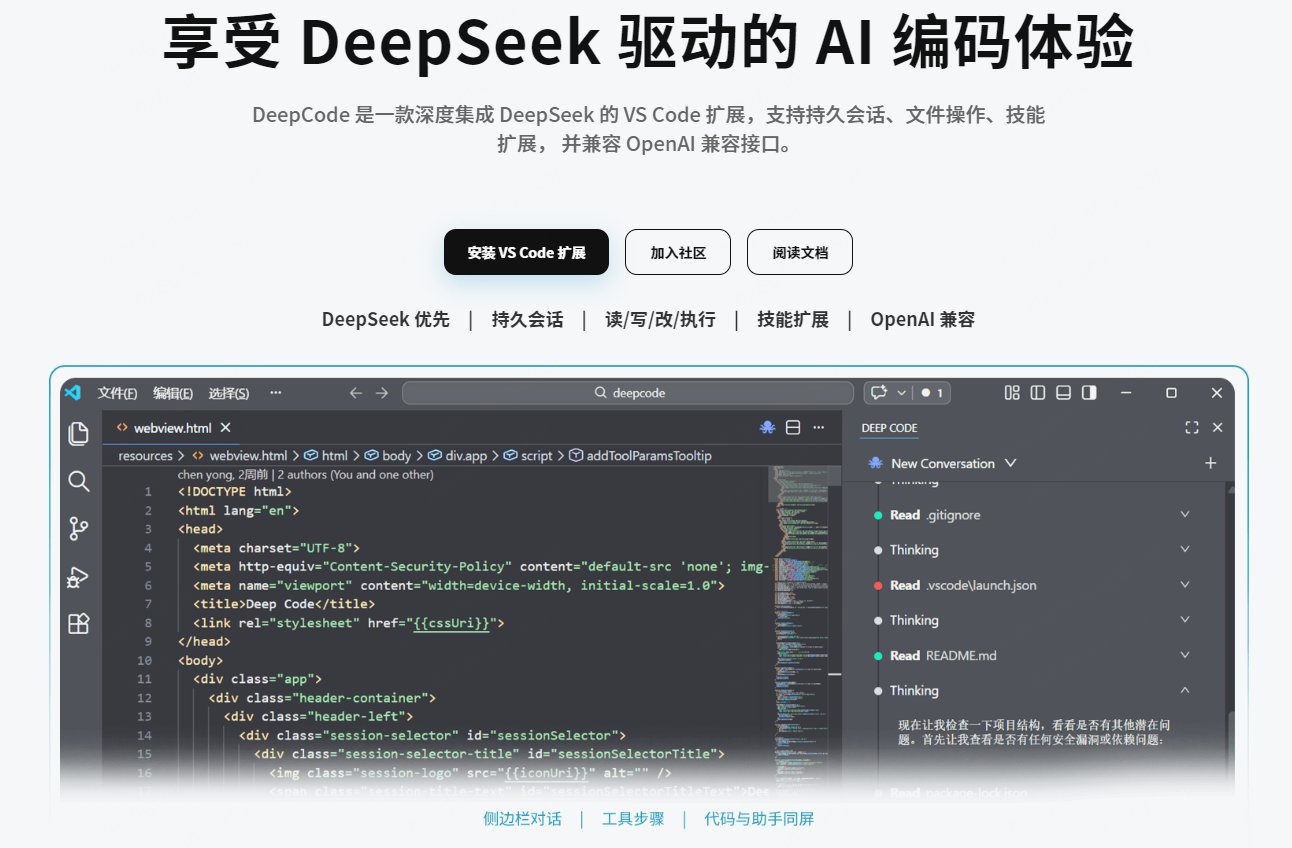Click the chen yong blame annotation
Screen dimensions: 1292x848
click(x=305, y=475)
